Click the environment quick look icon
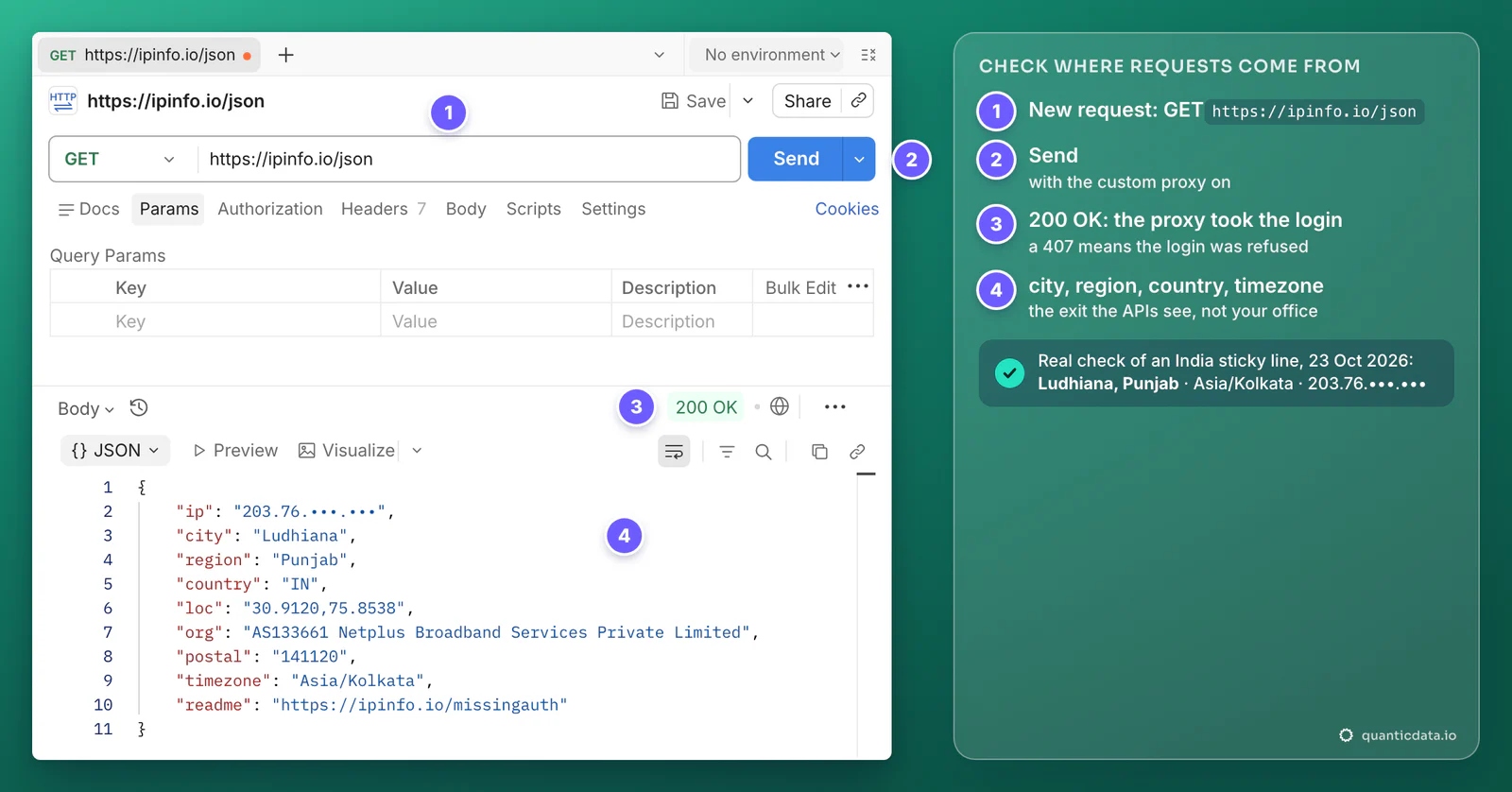1512x792 pixels. coord(868,55)
